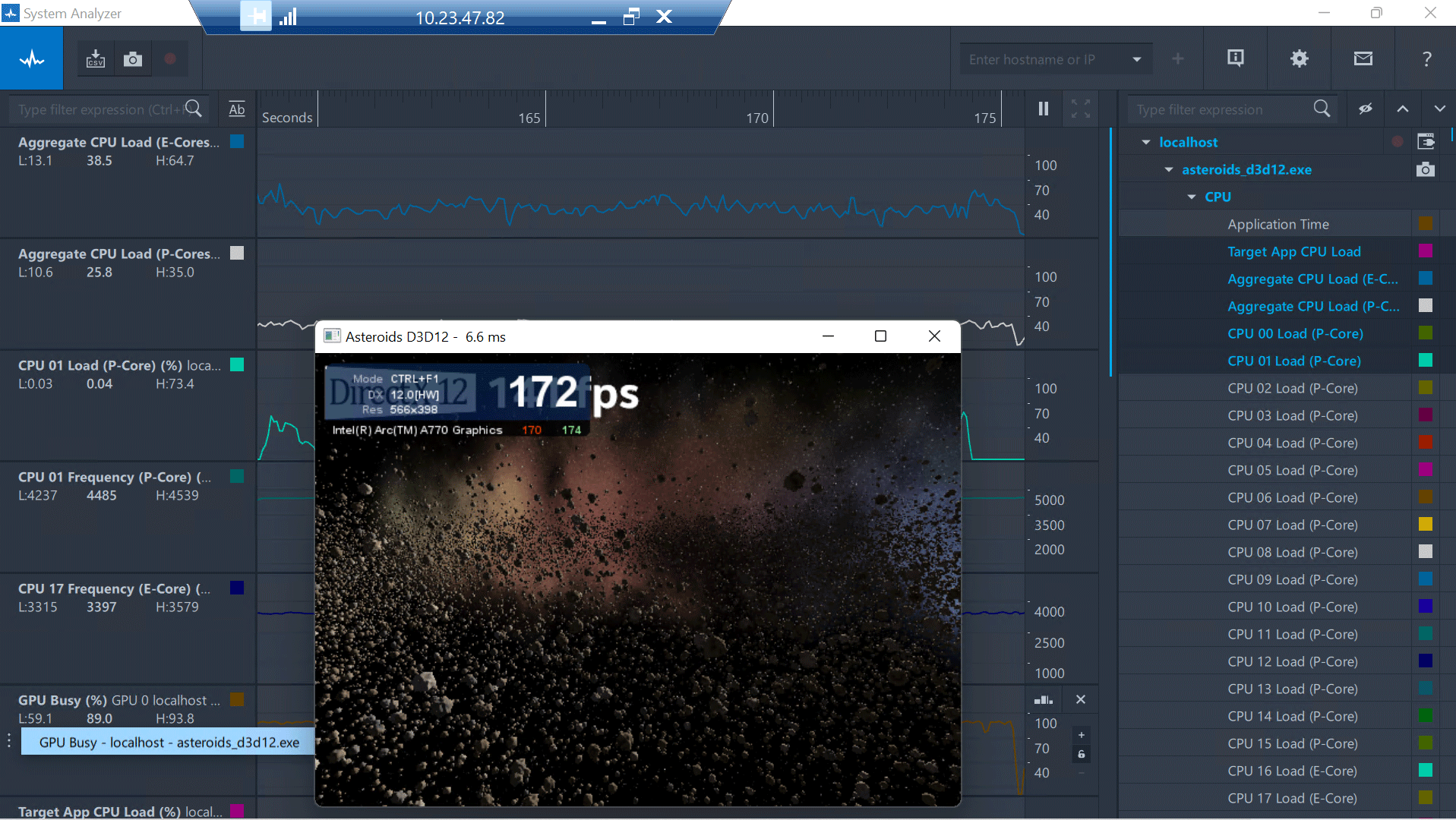Select CPU 01 Load (P-Core) in tree
Screen dimensions: 1456x820
point(1293,361)
